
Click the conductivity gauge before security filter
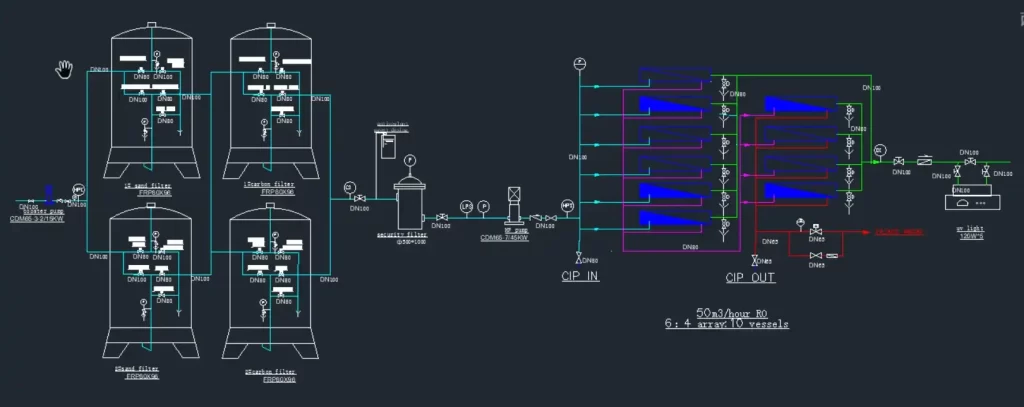(349, 188)
